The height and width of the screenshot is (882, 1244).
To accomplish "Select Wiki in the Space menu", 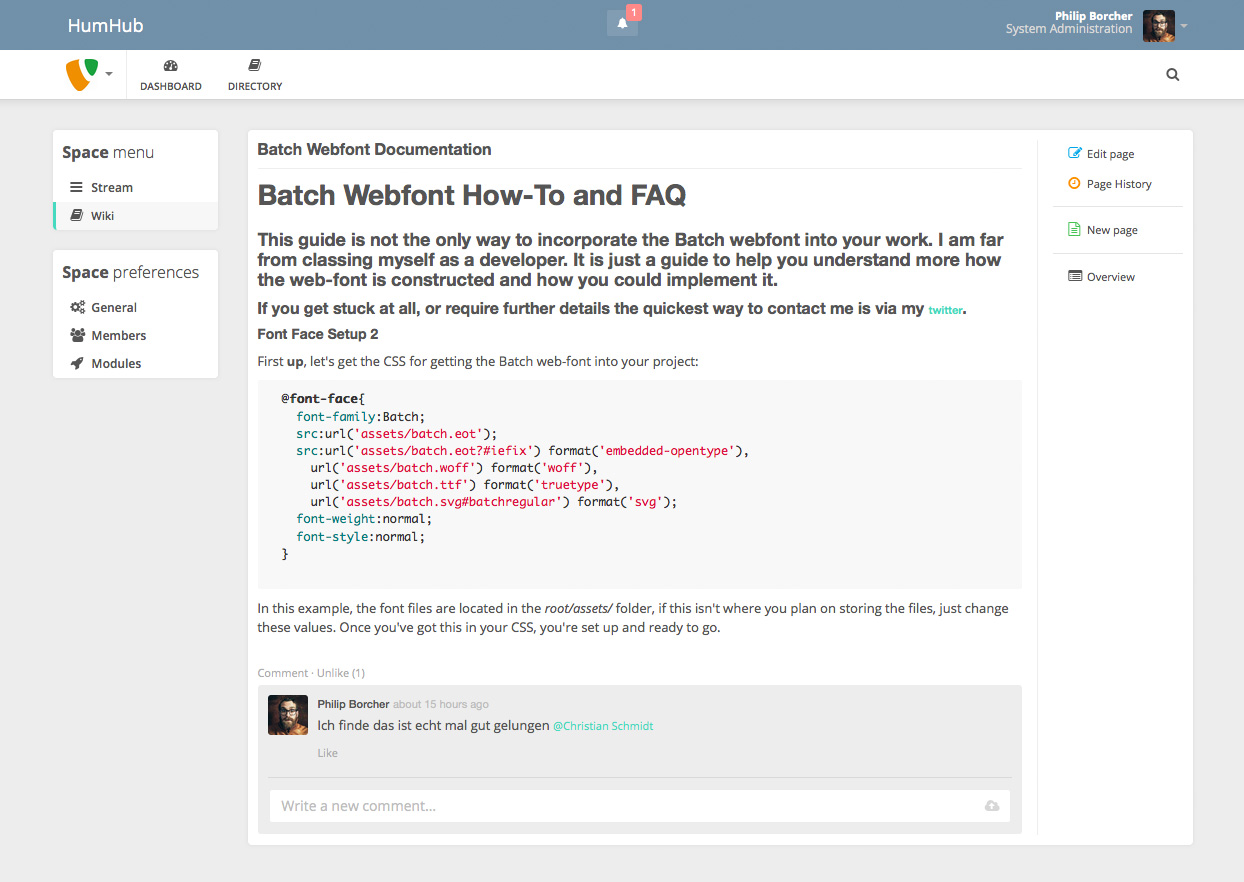I will (x=136, y=215).
